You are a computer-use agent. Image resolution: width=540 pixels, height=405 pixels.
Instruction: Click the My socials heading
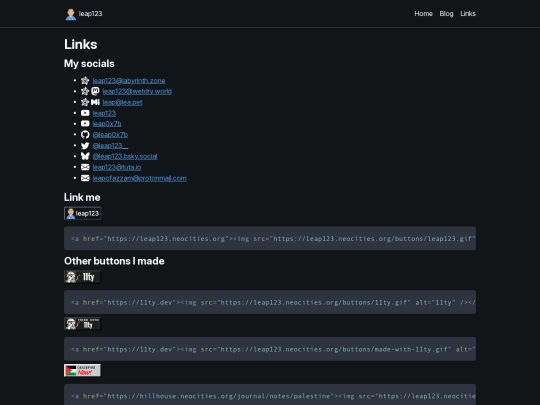click(x=89, y=64)
